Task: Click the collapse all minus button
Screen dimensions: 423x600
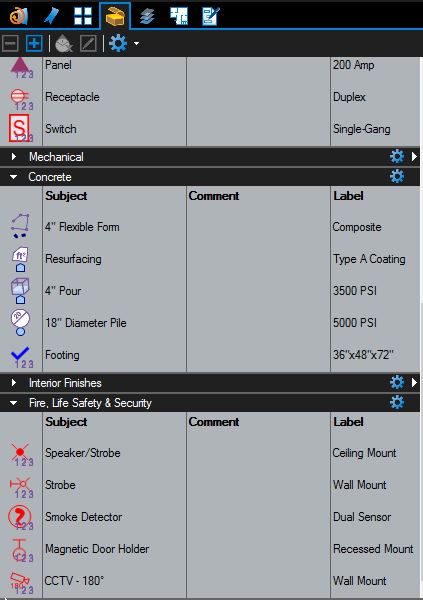Action: 10,43
